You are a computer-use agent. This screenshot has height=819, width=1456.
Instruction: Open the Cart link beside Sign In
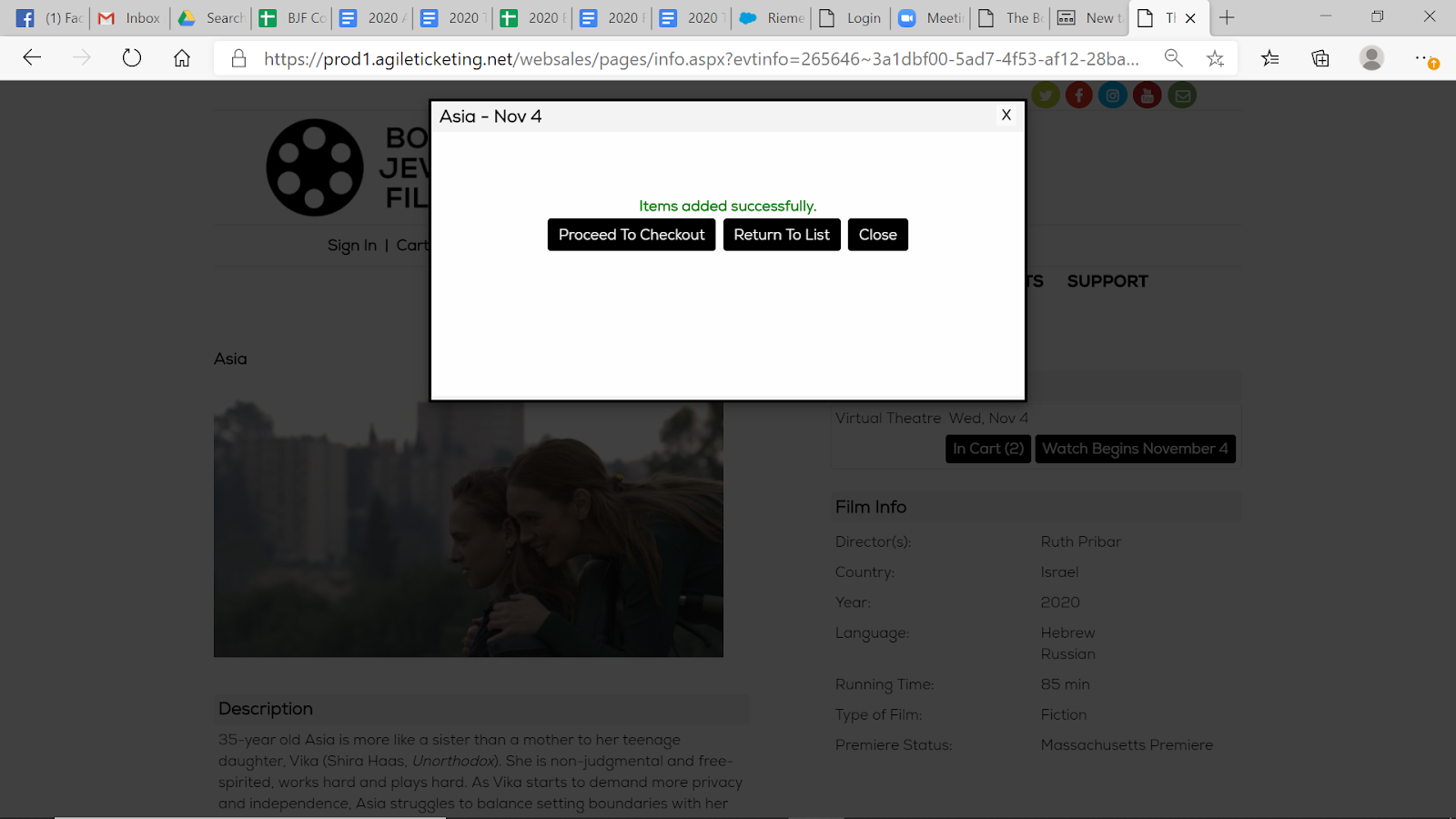click(411, 246)
